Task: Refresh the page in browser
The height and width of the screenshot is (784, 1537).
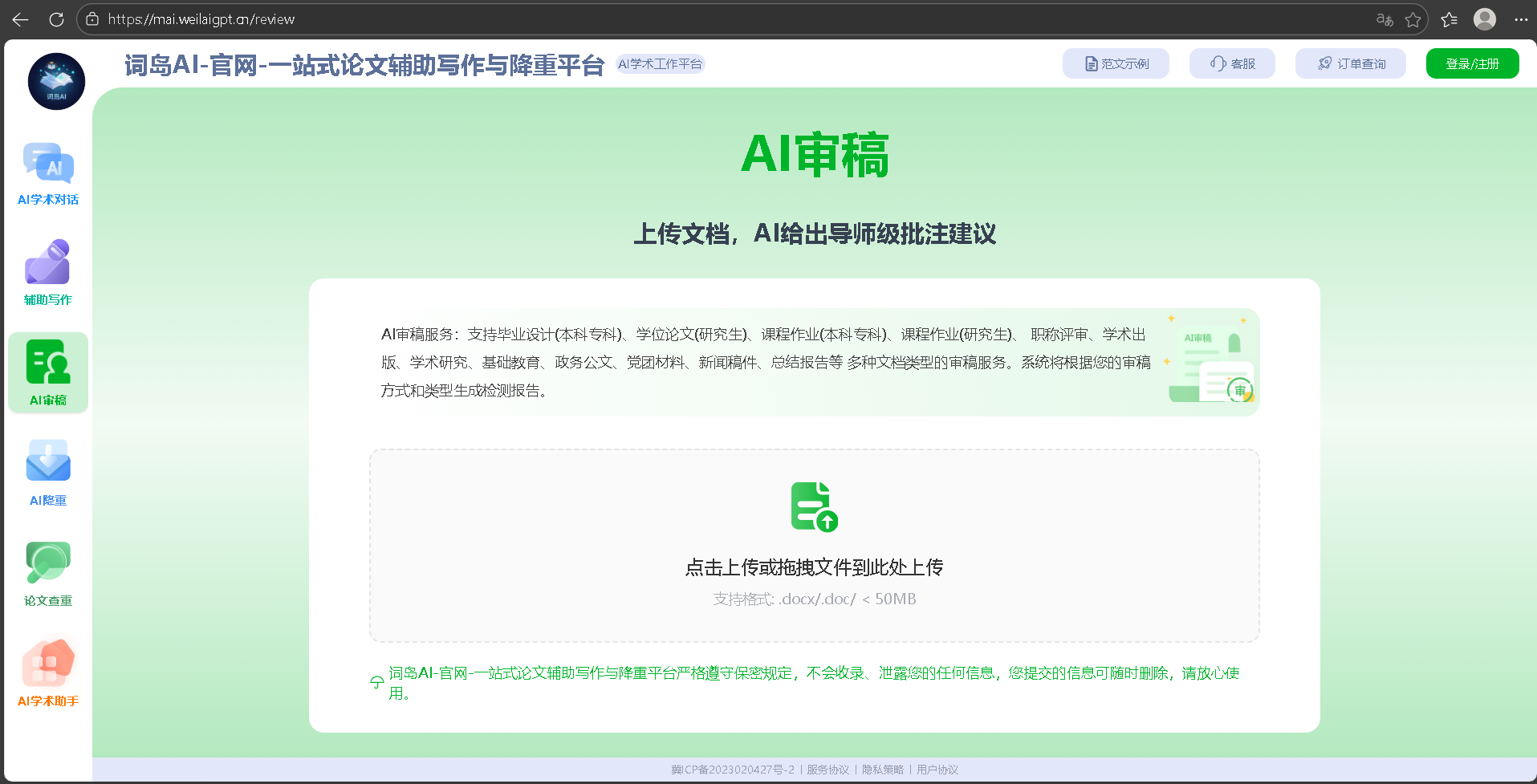Action: [56, 19]
